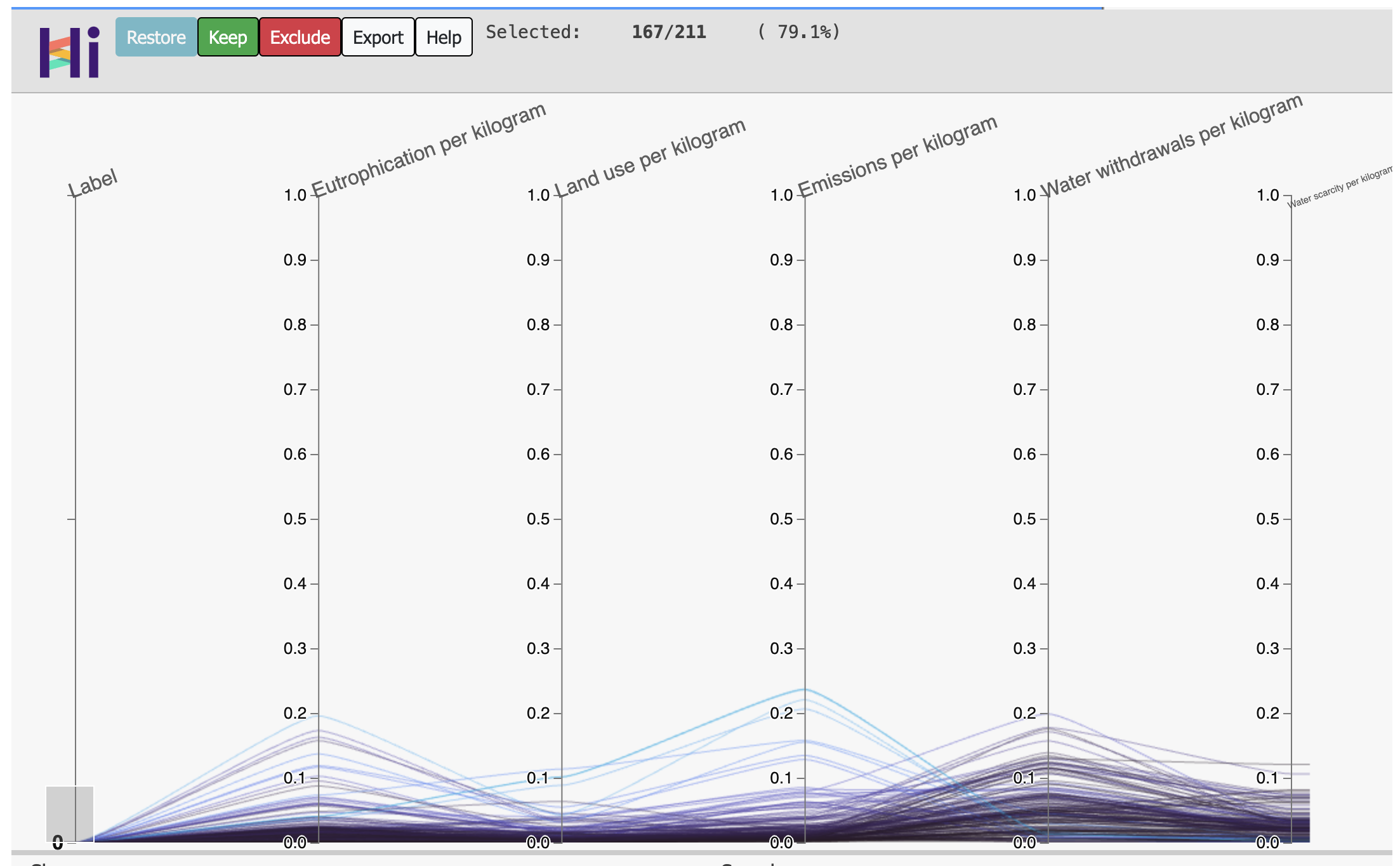
Task: Click the Label axis title
Action: 93,183
